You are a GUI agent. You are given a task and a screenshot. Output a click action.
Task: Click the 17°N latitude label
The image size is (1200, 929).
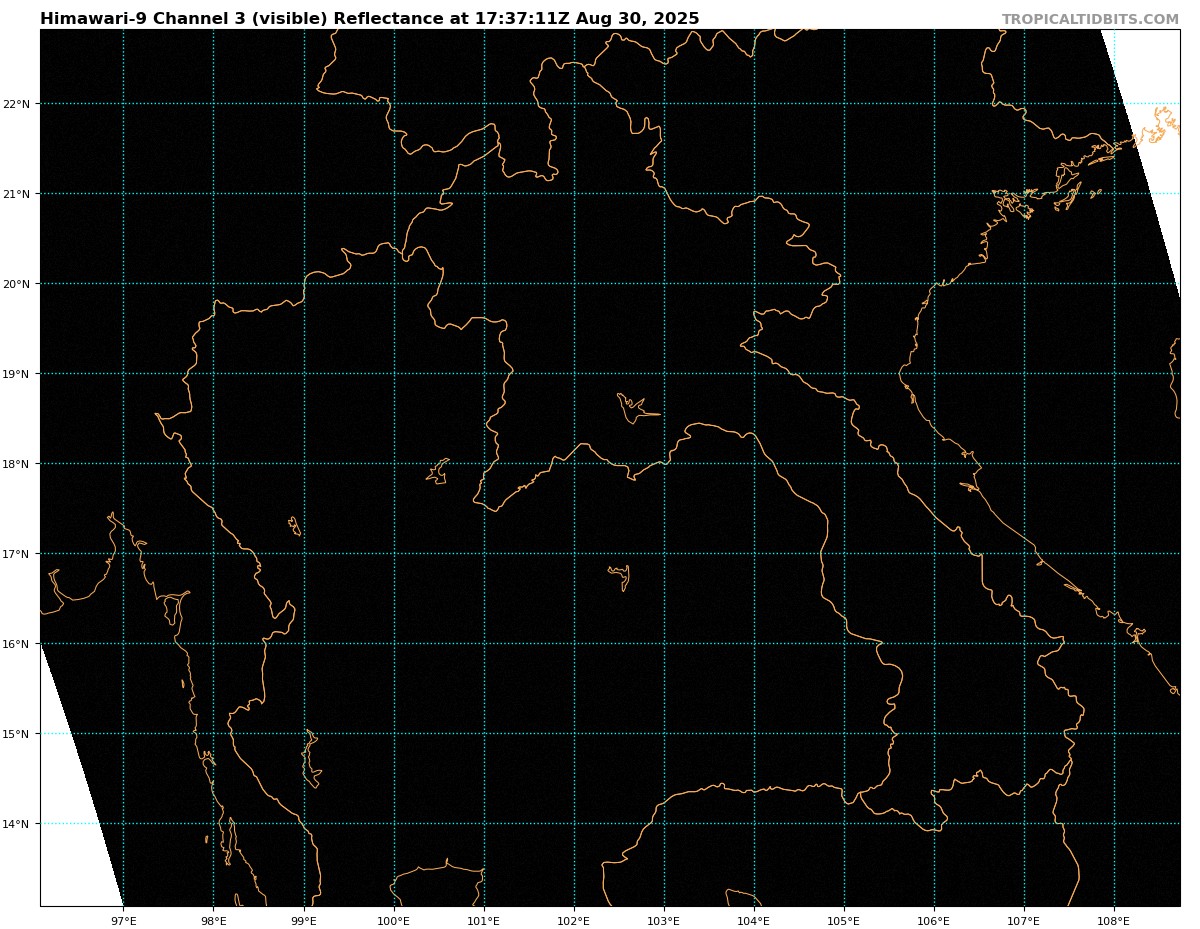[x=17, y=554]
